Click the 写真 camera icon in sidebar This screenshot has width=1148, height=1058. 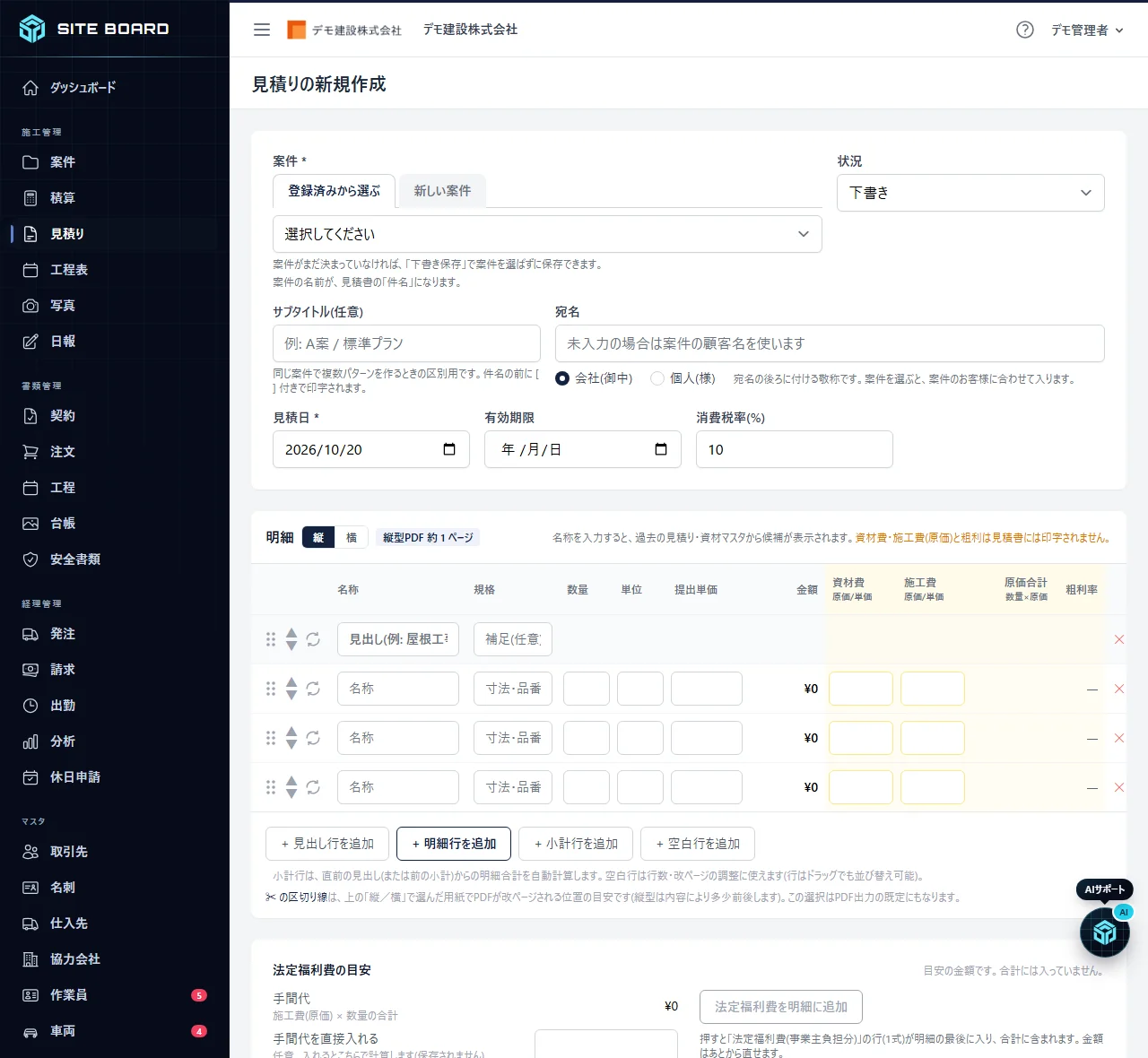pos(30,306)
